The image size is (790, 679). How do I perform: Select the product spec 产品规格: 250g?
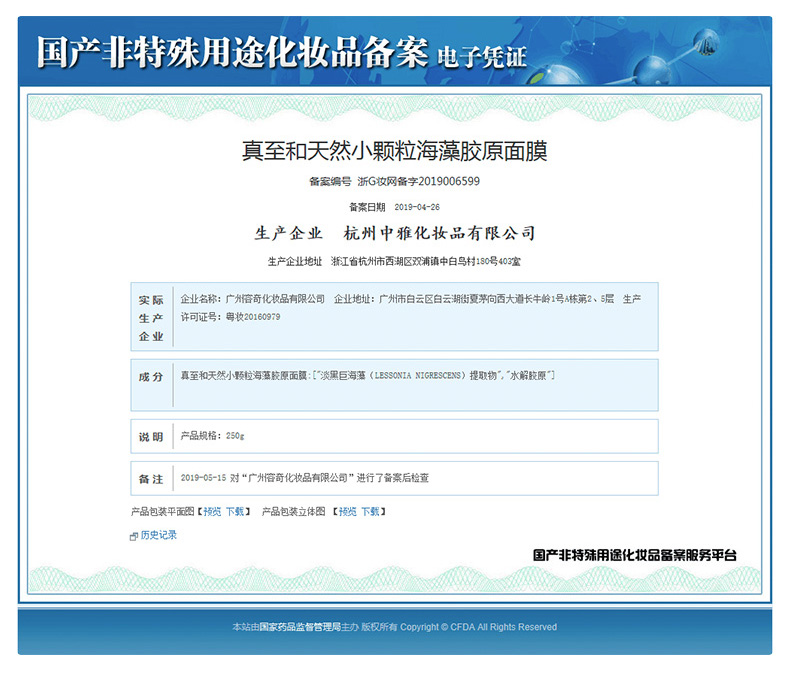tap(212, 436)
